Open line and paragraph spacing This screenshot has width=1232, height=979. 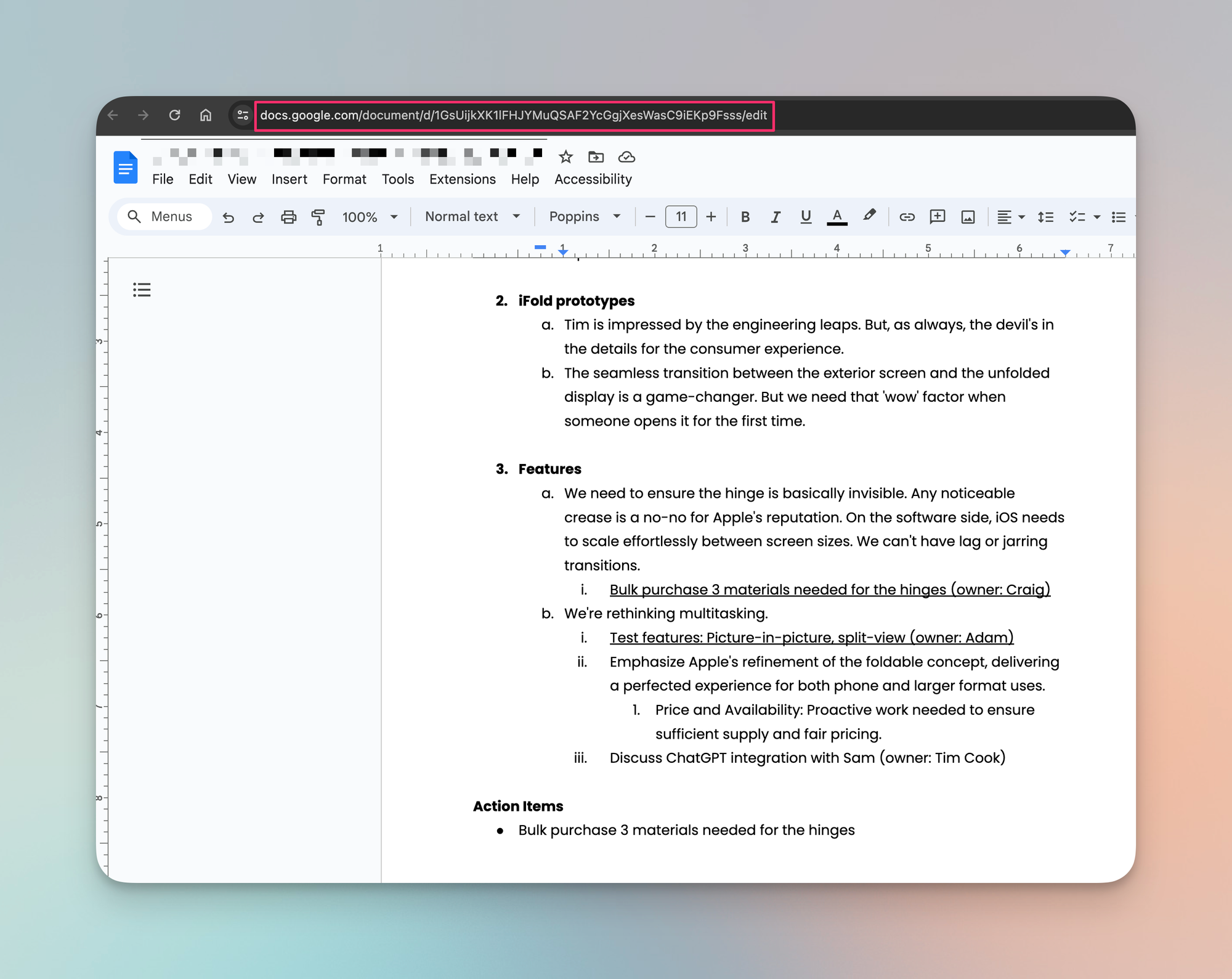(x=1045, y=217)
